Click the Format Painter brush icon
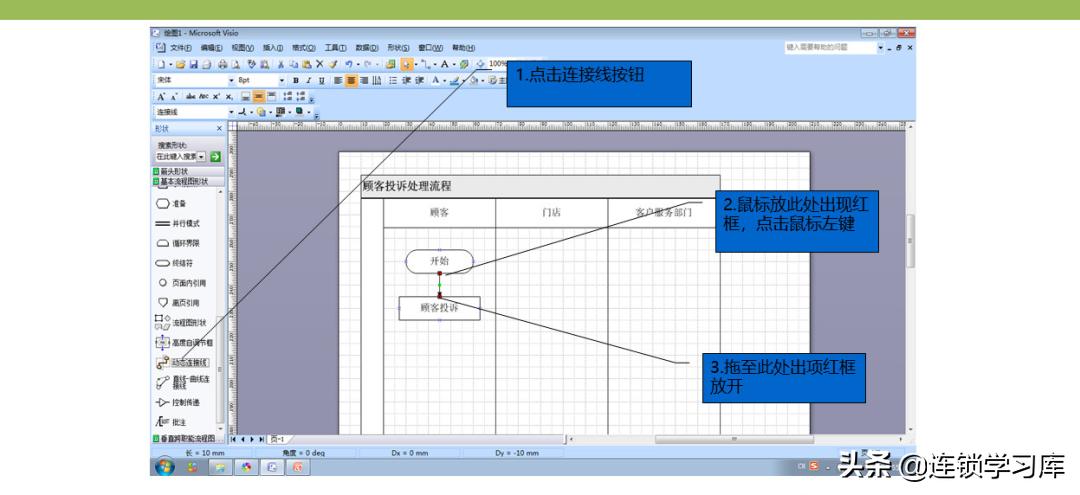Image resolution: width=1080 pixels, height=495 pixels. (333, 64)
